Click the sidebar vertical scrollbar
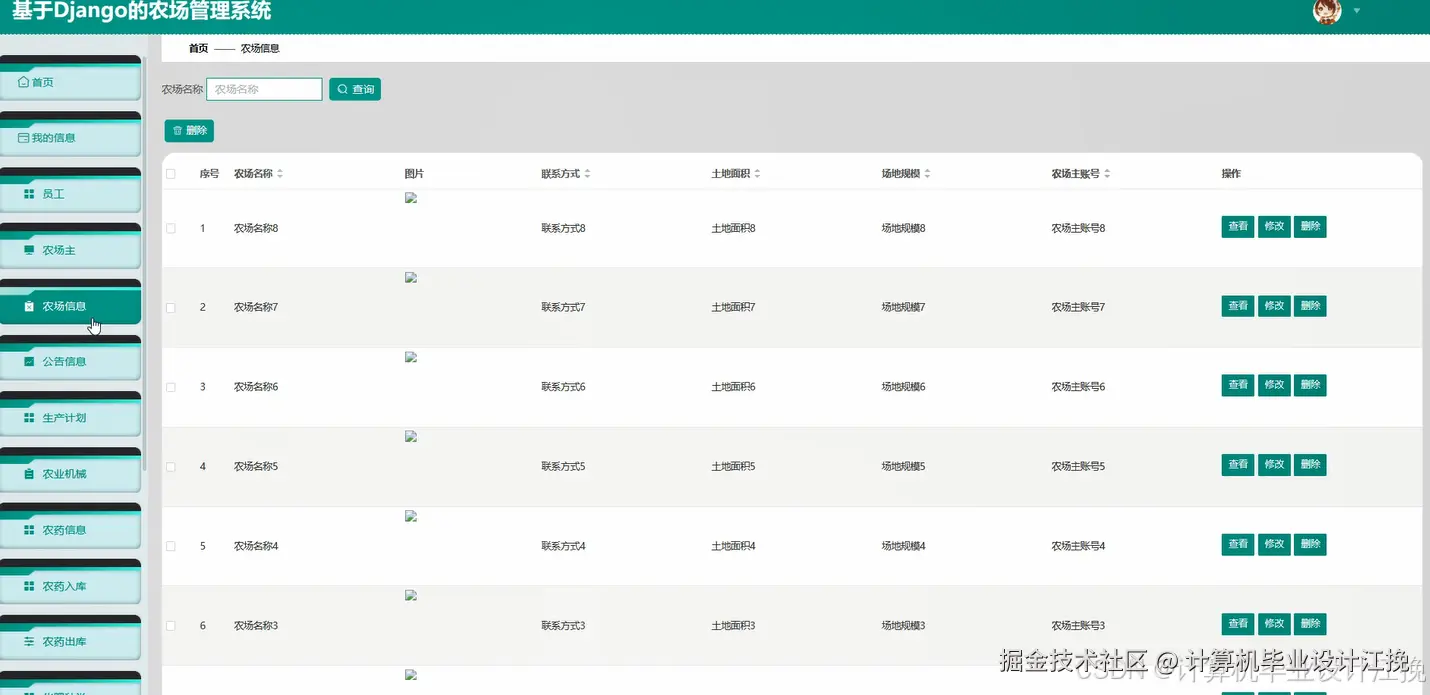This screenshot has height=695, width=1430. pyautogui.click(x=146, y=265)
